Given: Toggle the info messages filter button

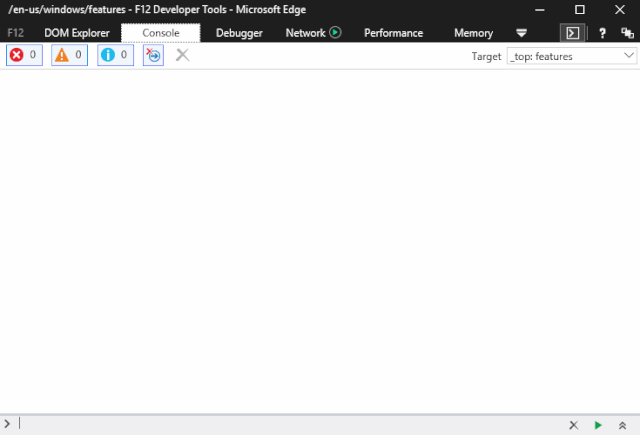Looking at the screenshot, I should pos(115,55).
